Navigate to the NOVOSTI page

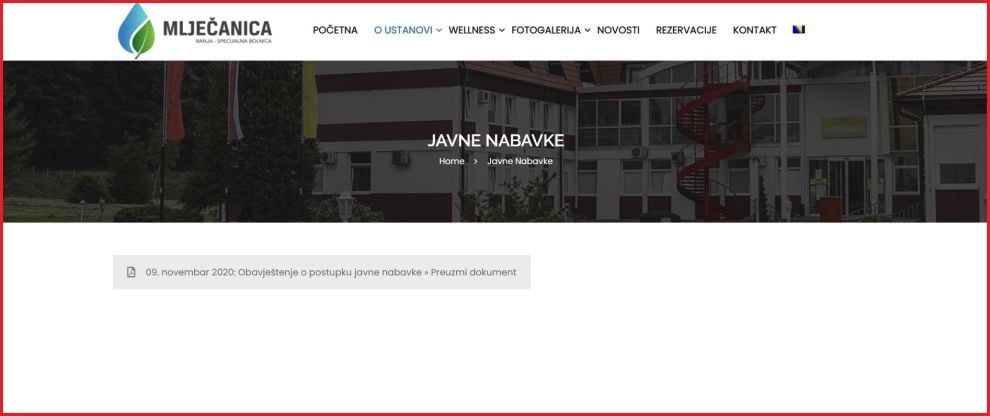point(618,30)
